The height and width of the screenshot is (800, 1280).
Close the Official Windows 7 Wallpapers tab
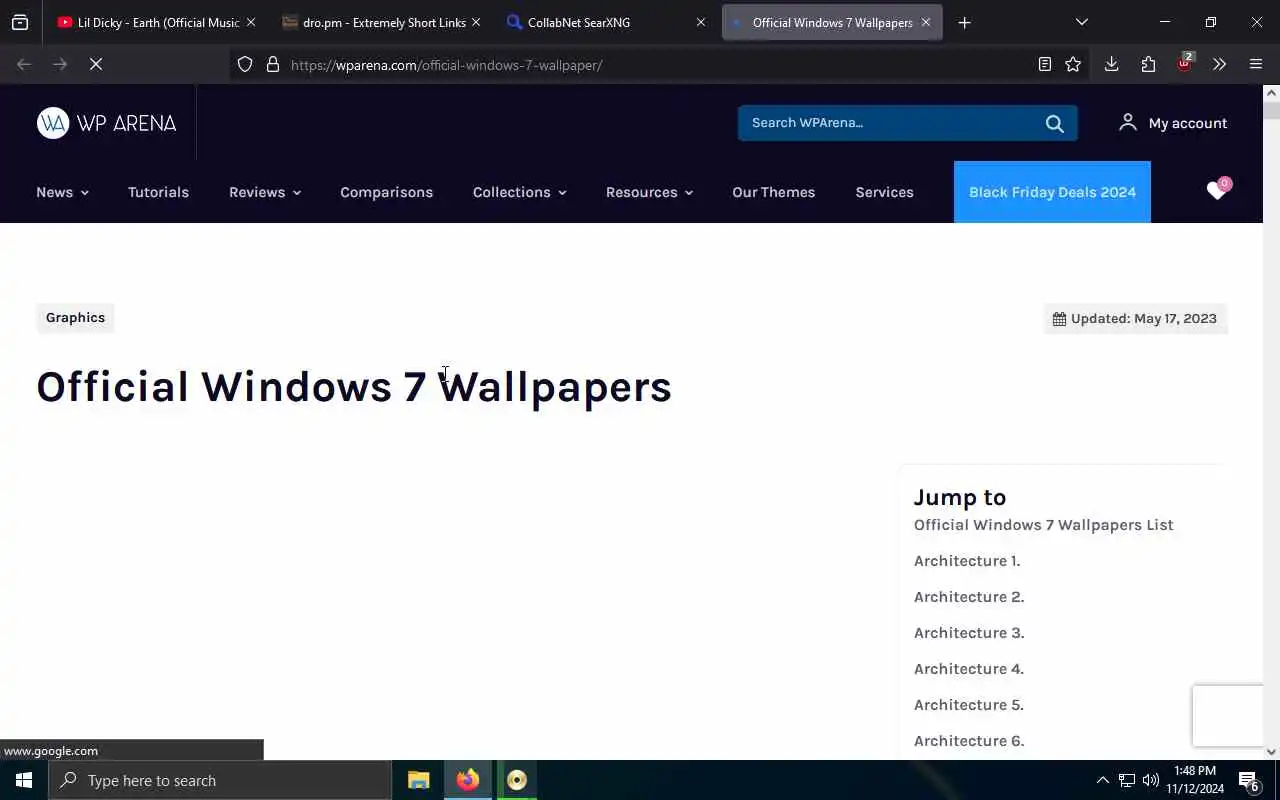point(926,22)
